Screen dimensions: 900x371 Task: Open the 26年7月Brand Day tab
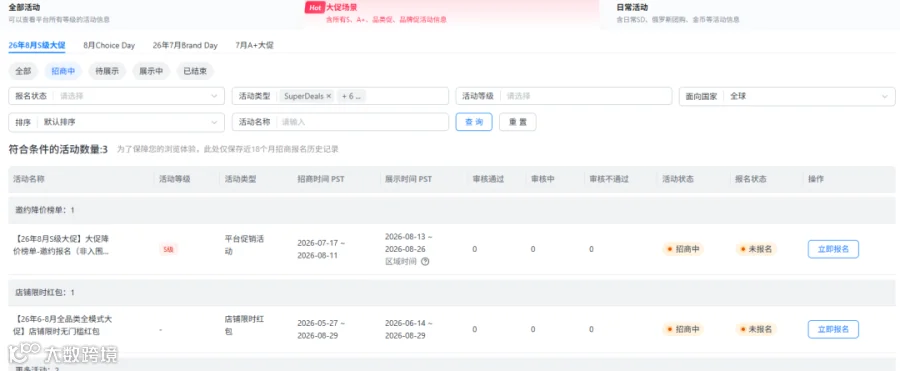pyautogui.click(x=185, y=45)
